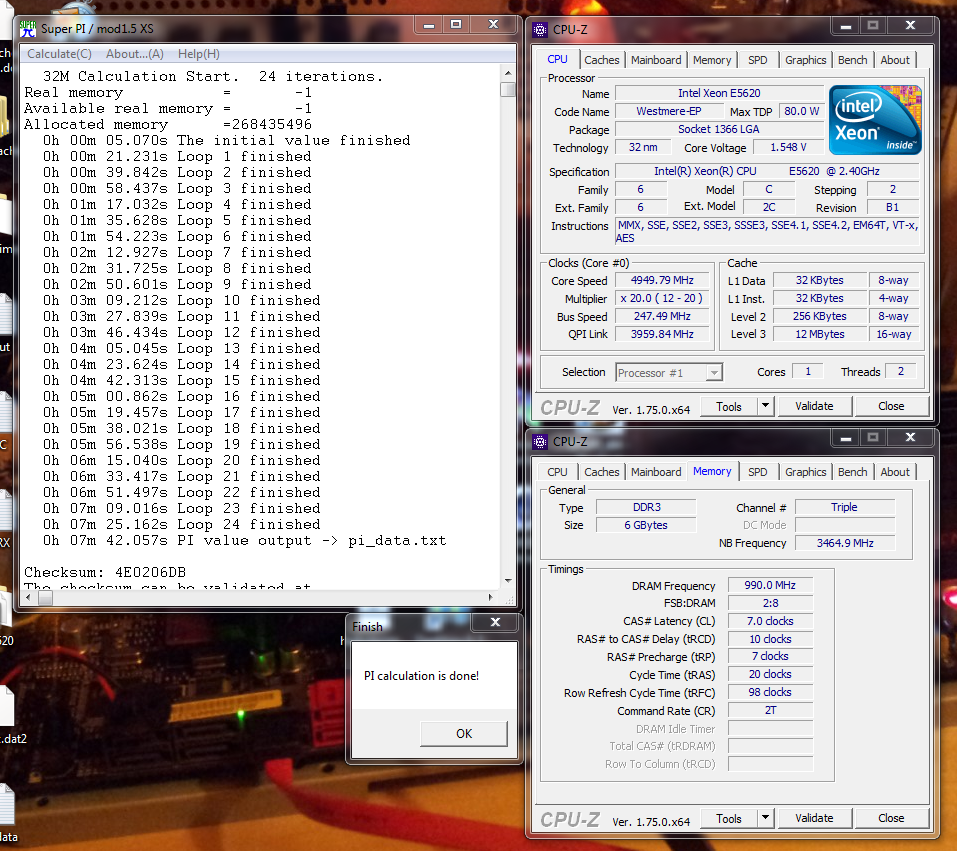Click the Intel Xeon inside logo
The image size is (957, 851).
(875, 120)
